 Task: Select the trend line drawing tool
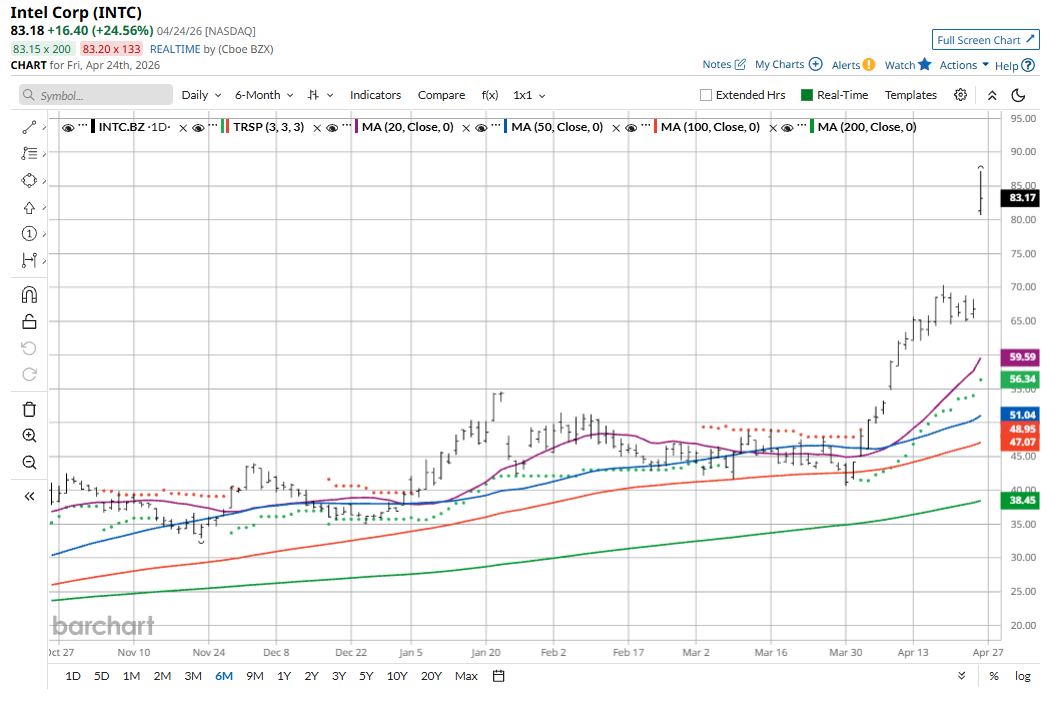(x=29, y=127)
